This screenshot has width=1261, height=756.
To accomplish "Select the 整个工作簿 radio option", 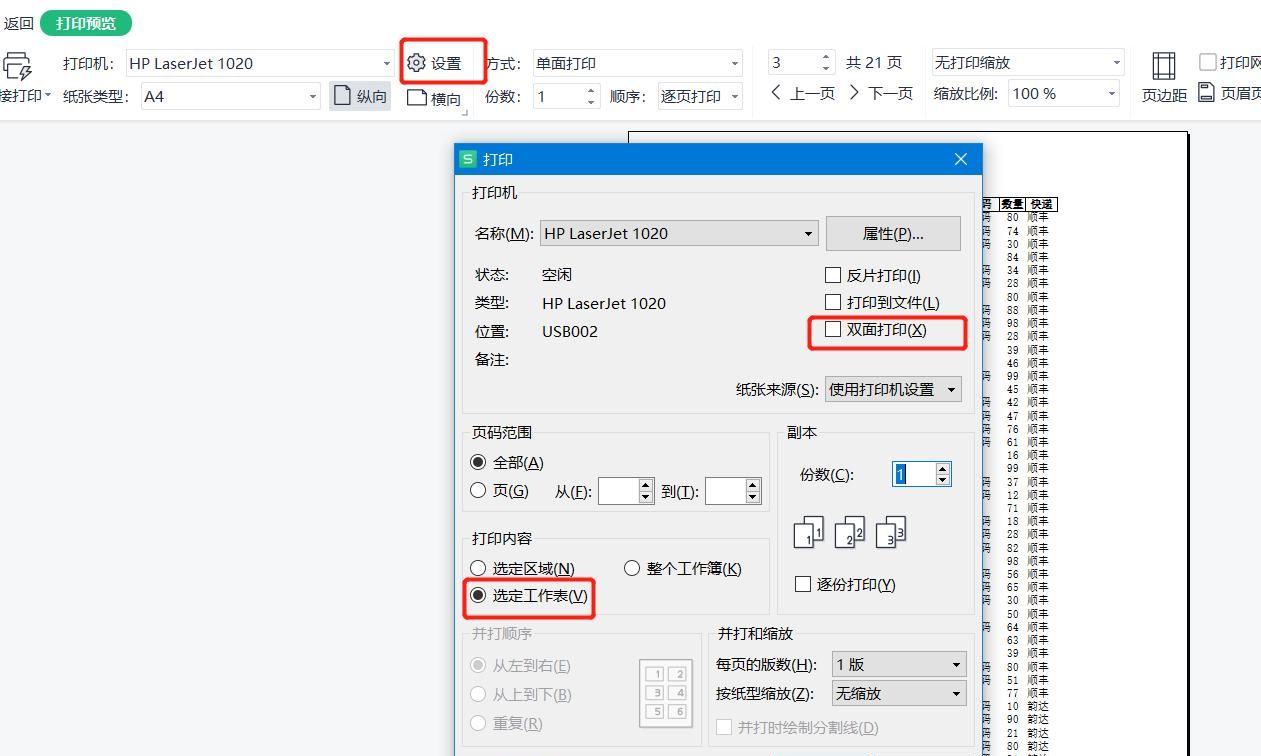I will click(632, 567).
